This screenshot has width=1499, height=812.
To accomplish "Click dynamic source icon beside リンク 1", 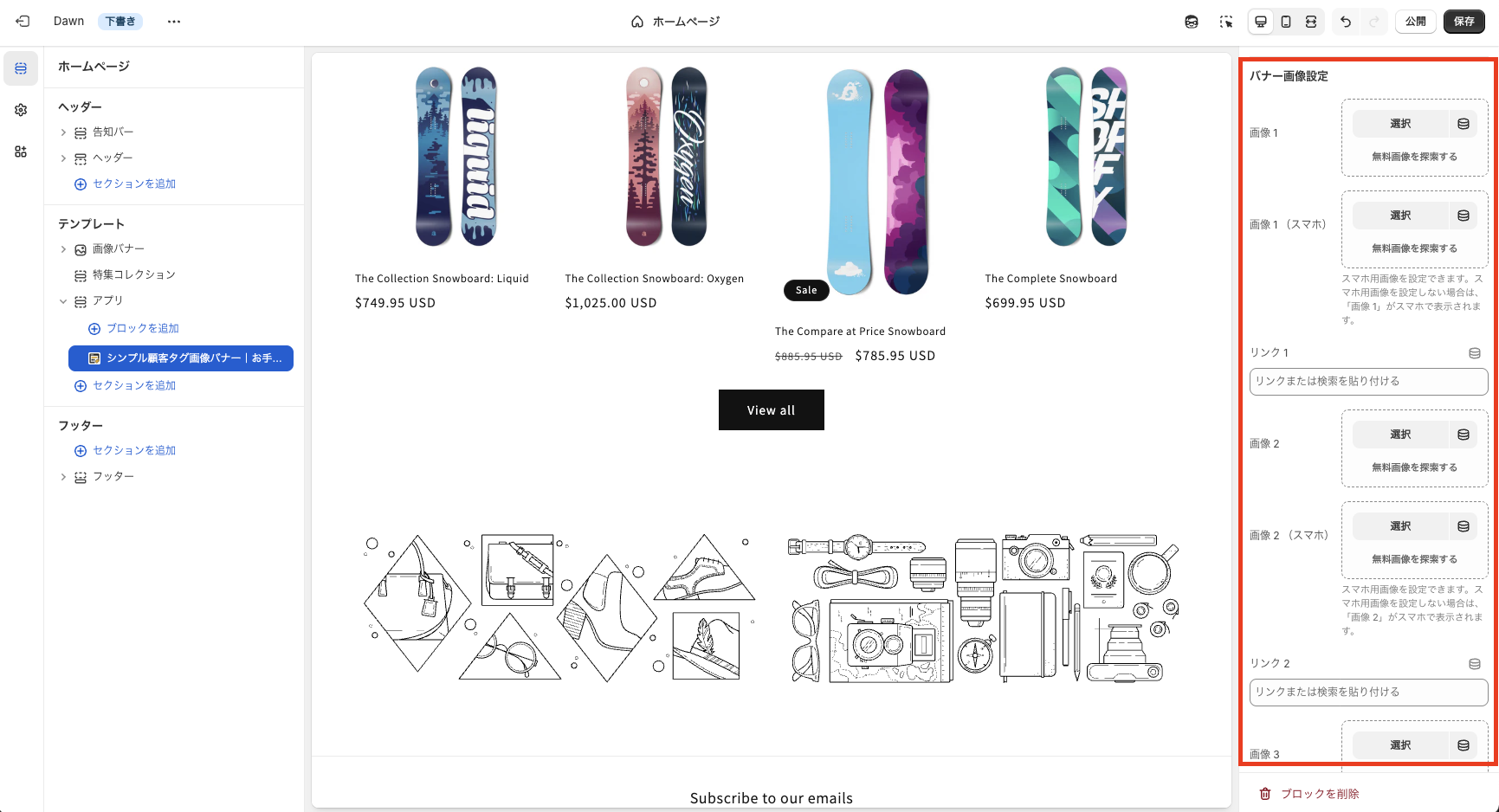I will click(x=1475, y=353).
